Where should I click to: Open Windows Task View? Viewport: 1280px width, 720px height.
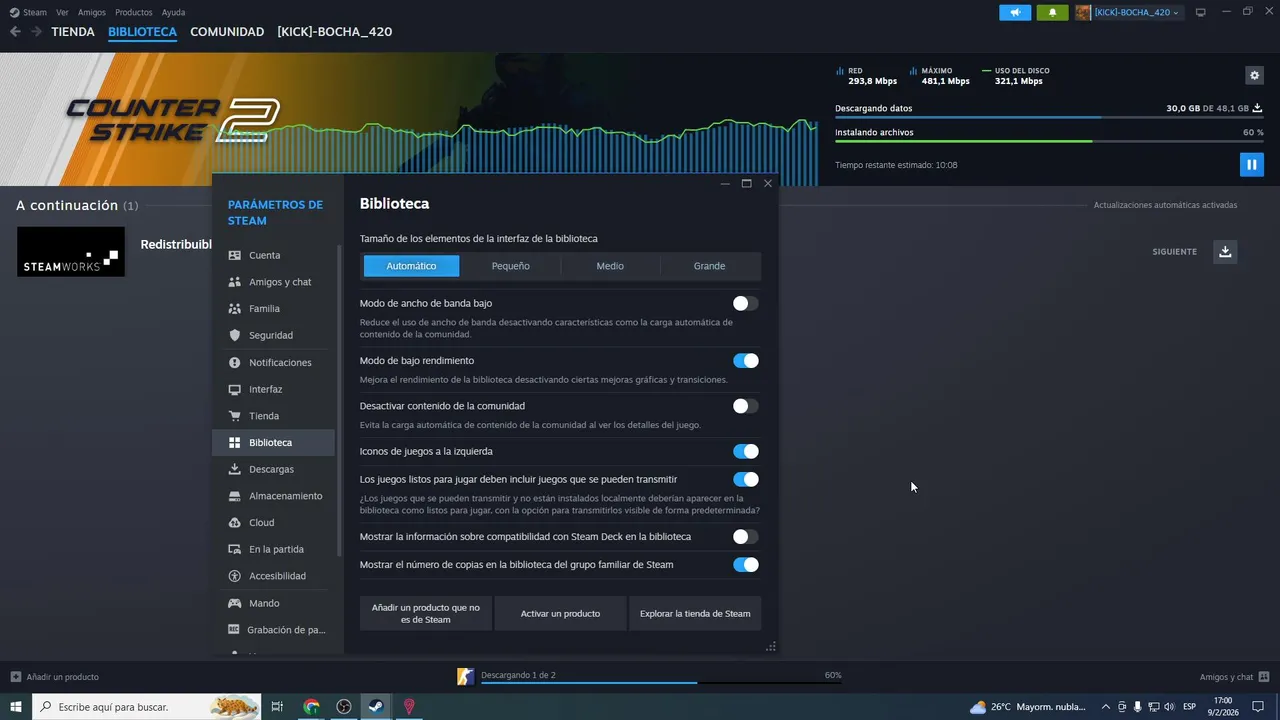(278, 706)
